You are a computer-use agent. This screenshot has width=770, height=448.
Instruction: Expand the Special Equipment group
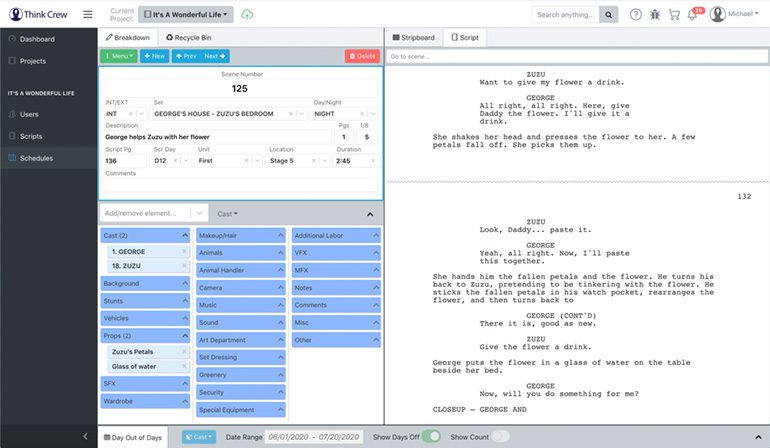point(241,410)
